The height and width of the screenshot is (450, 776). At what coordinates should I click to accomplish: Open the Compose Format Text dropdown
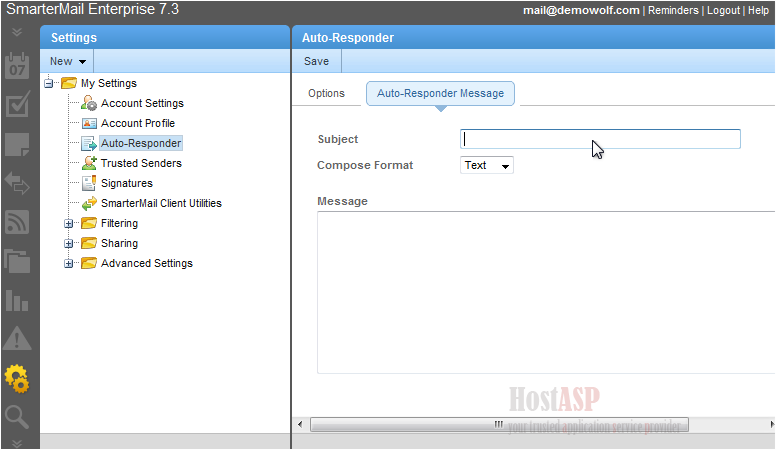pos(487,165)
